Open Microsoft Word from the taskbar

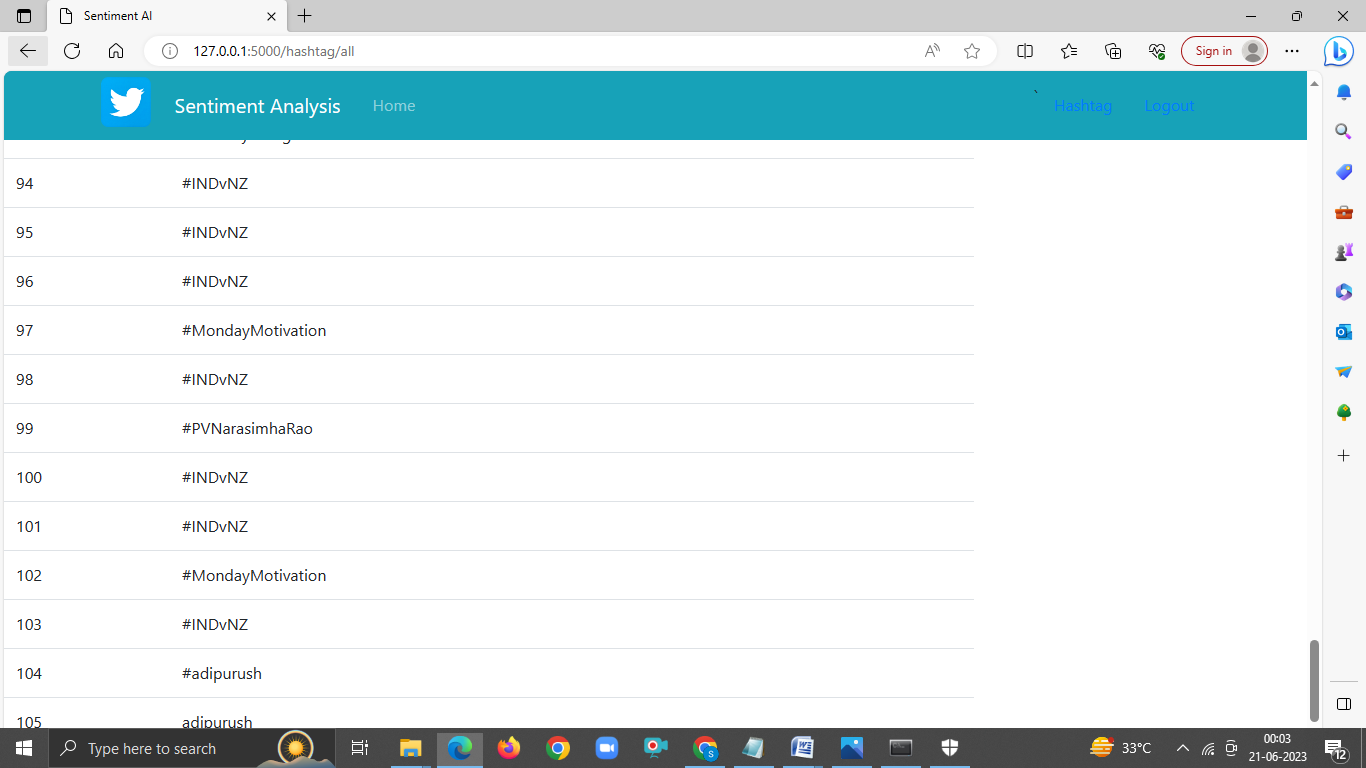pos(802,748)
